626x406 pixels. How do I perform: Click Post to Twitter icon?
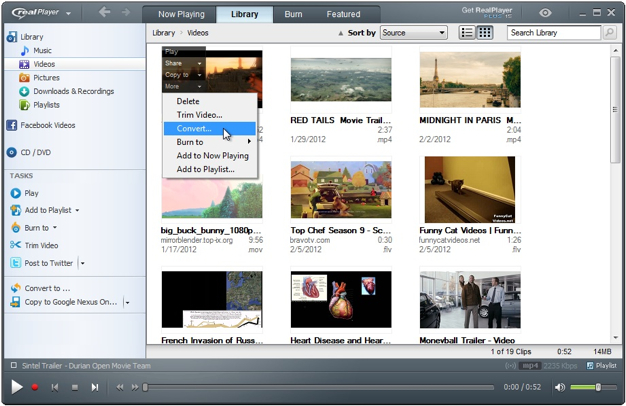click(15, 263)
